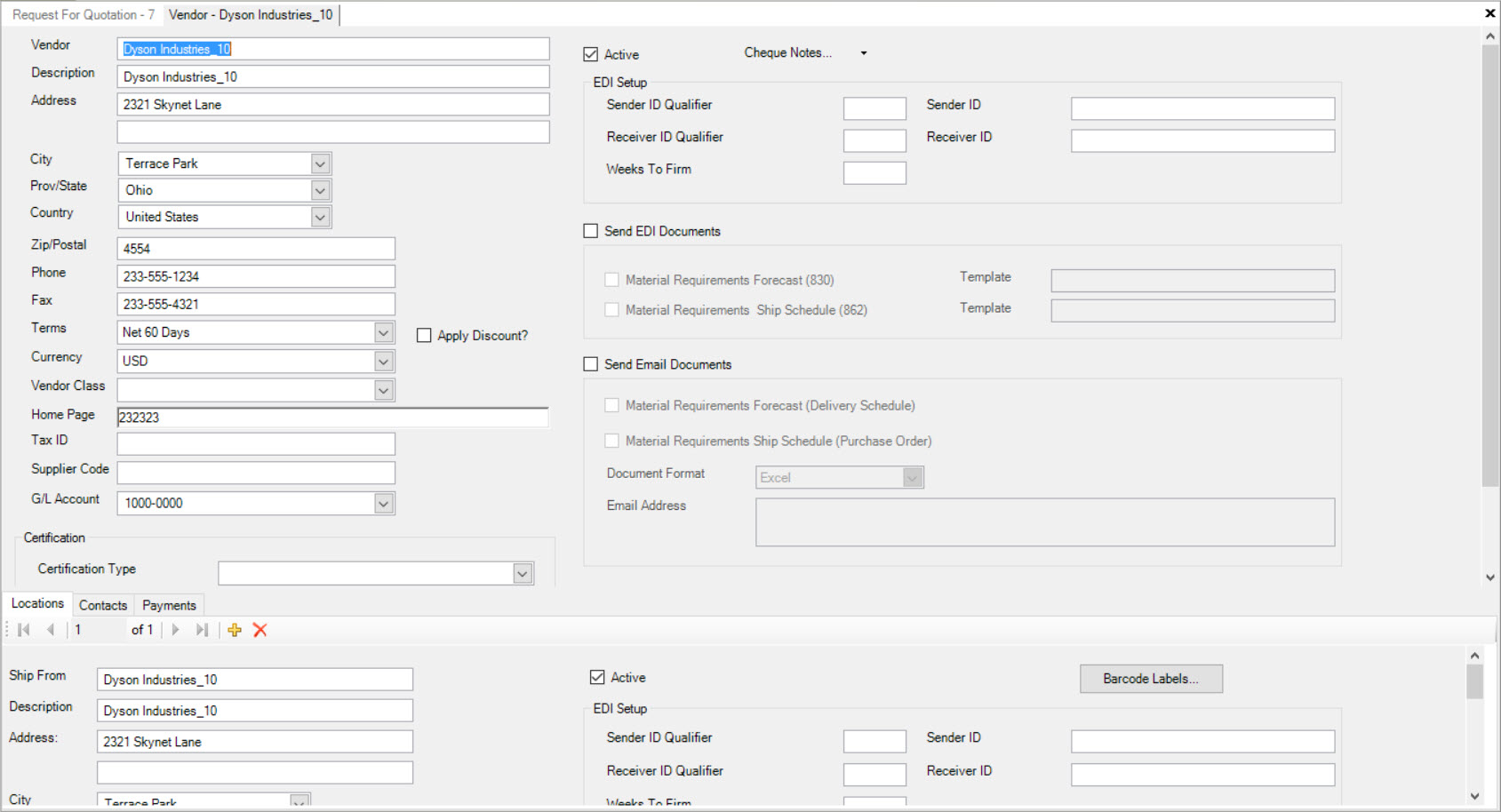Click the Supplier Code field
The image size is (1501, 812).
(256, 473)
